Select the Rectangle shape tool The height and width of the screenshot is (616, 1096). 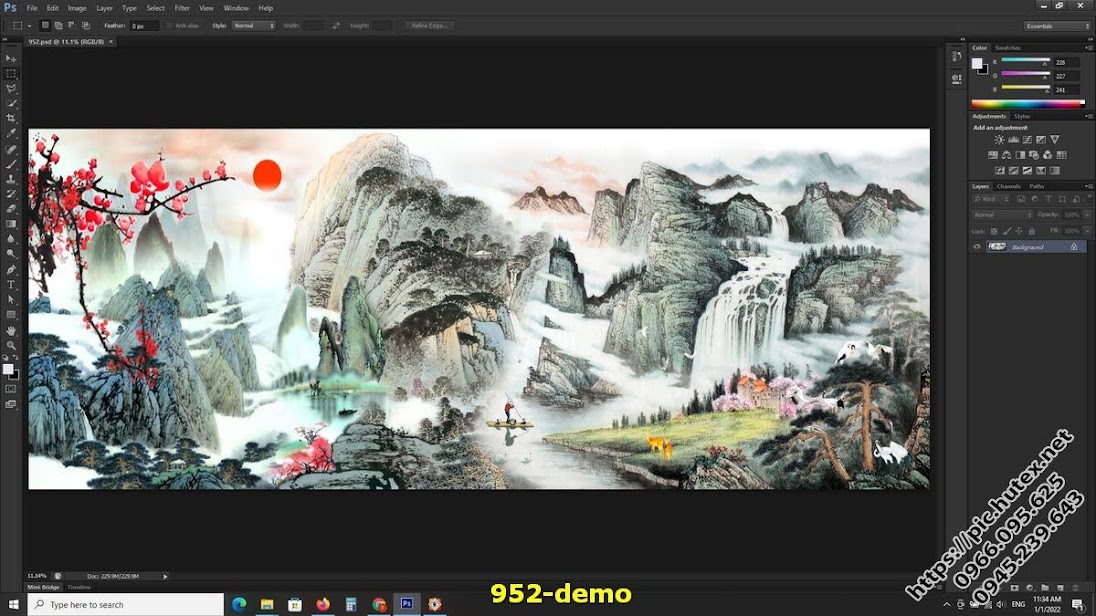click(x=11, y=315)
